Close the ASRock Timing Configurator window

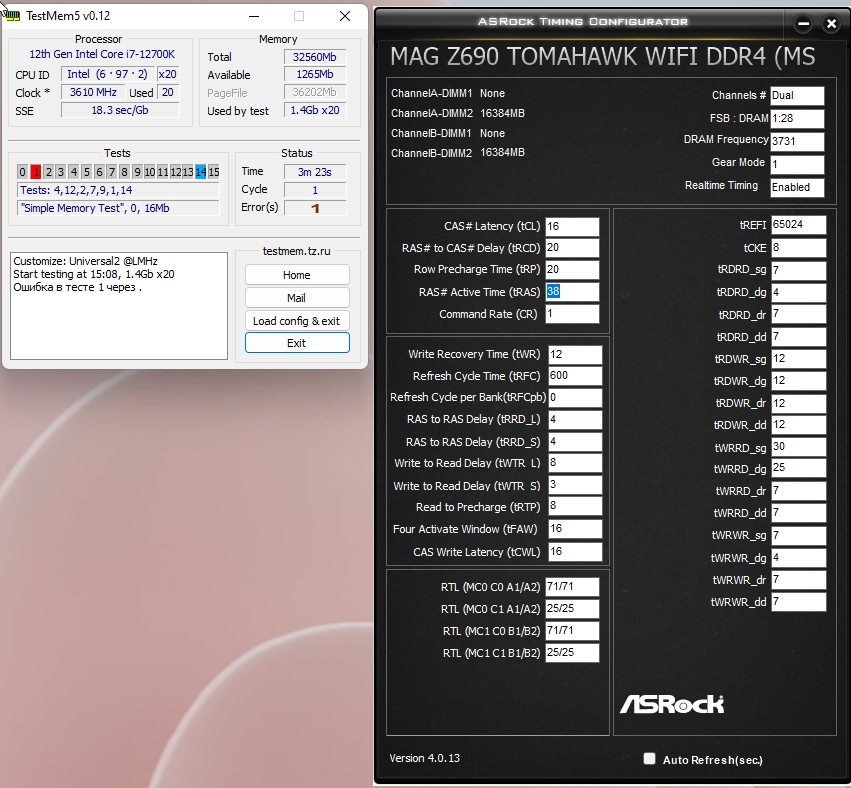pyautogui.click(x=831, y=23)
